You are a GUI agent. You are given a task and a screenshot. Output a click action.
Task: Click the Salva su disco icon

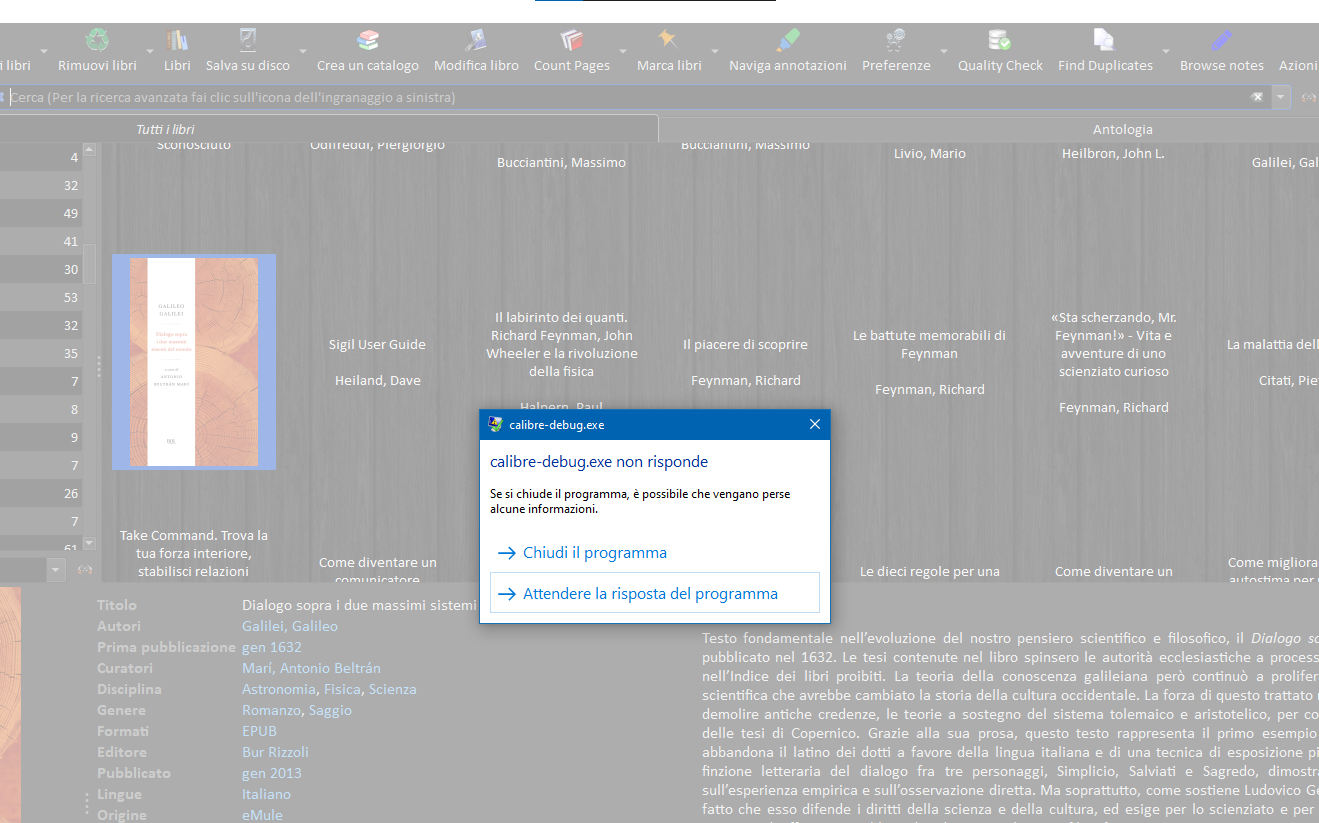(x=248, y=40)
